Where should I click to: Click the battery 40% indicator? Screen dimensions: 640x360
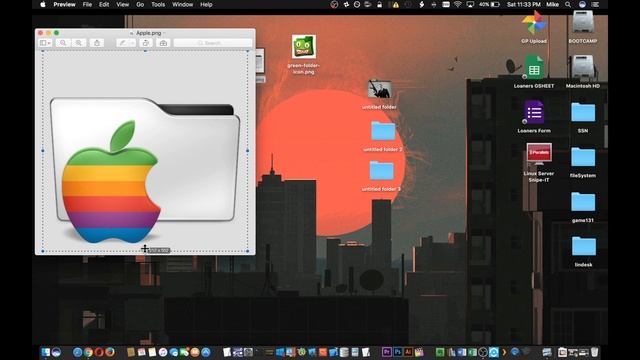(489, 4)
